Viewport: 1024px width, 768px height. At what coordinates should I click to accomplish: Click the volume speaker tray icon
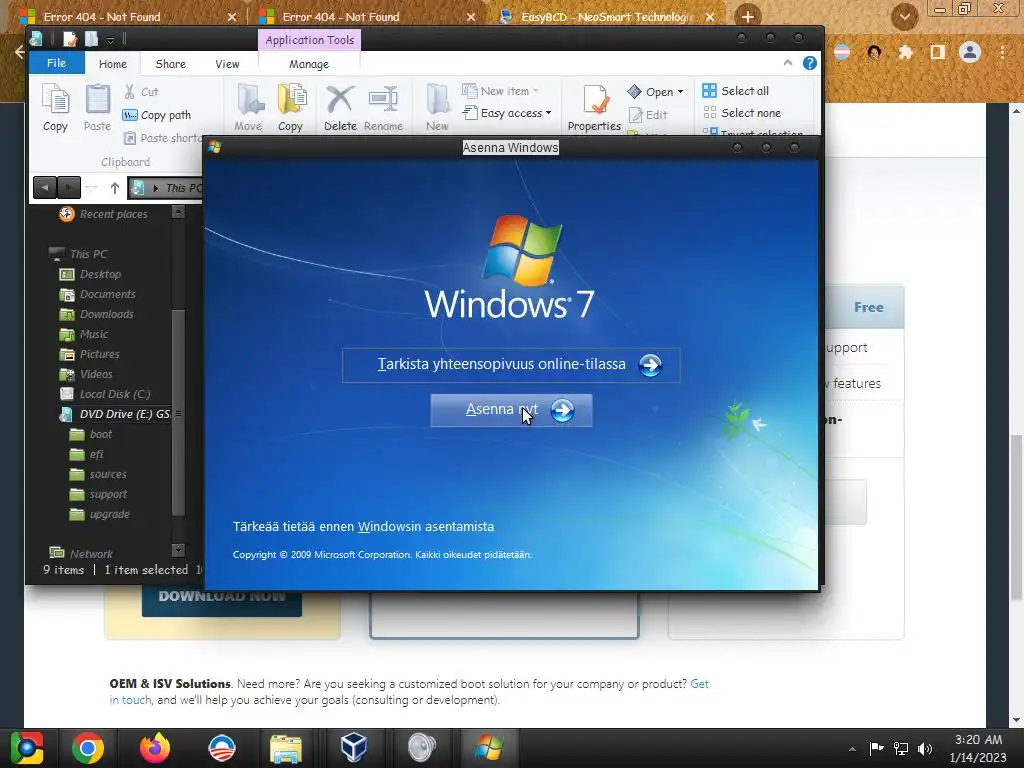pos(925,748)
